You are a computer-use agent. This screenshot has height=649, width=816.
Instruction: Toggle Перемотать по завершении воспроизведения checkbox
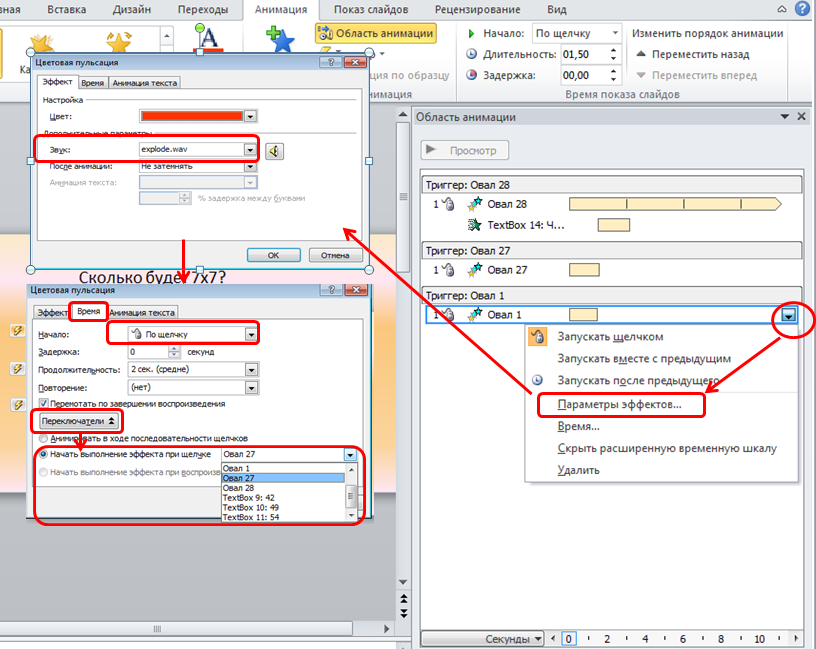(43, 403)
